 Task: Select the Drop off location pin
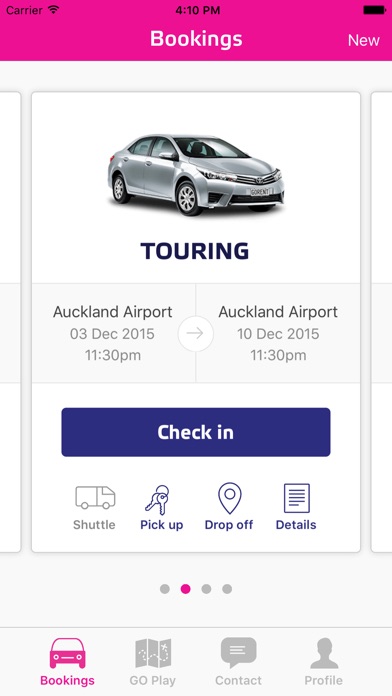230,498
